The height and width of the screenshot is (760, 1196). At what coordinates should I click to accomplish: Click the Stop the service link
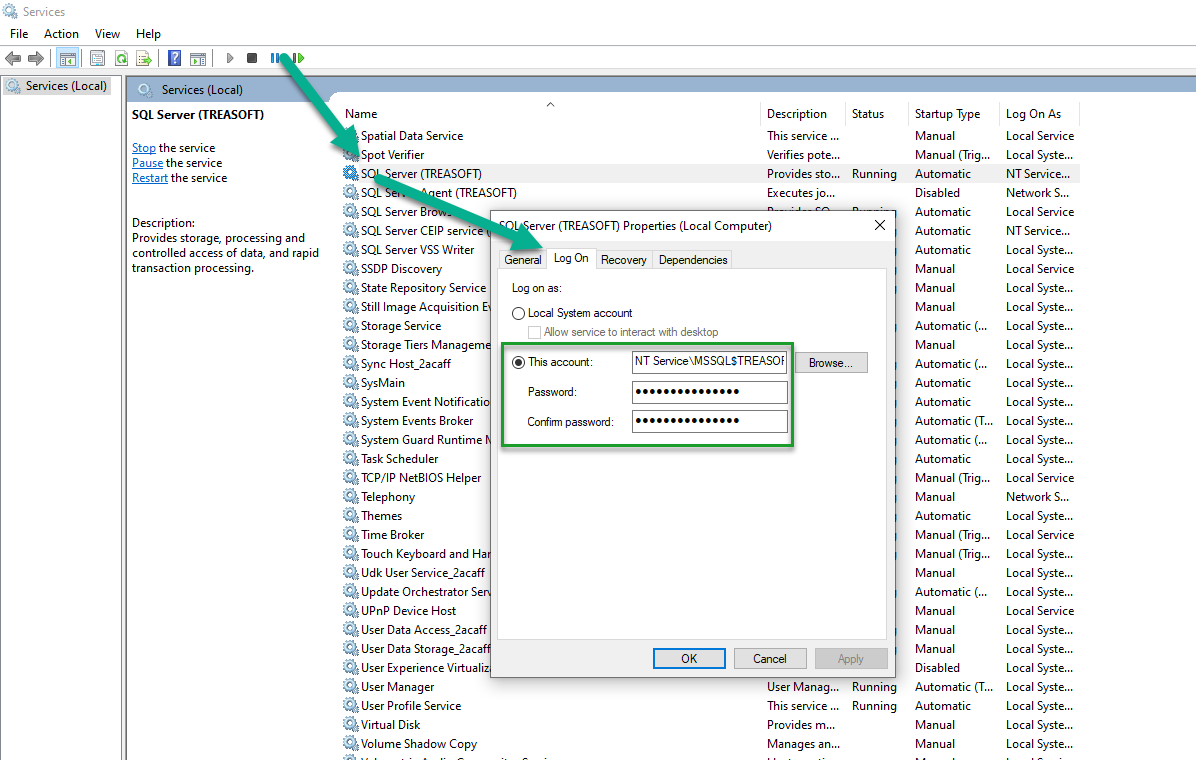[143, 148]
